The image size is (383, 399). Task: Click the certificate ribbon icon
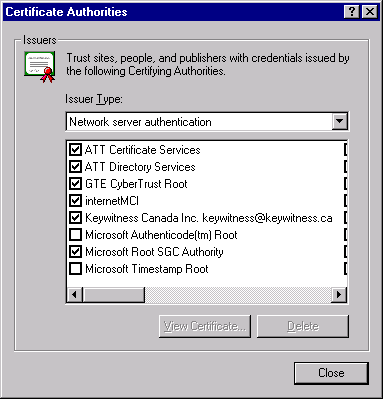40,67
